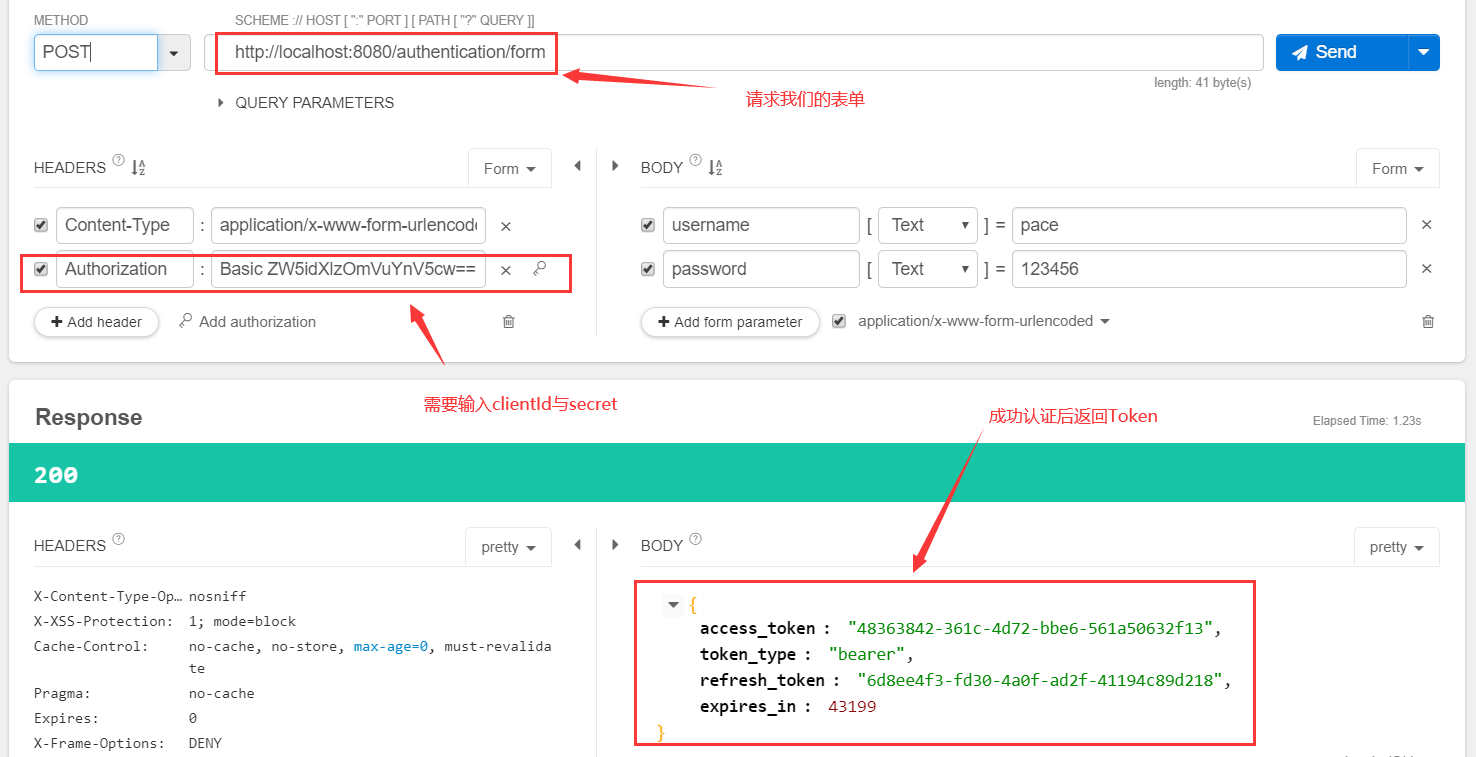The height and width of the screenshot is (757, 1476).
Task: Click Add header button
Action: (x=97, y=322)
